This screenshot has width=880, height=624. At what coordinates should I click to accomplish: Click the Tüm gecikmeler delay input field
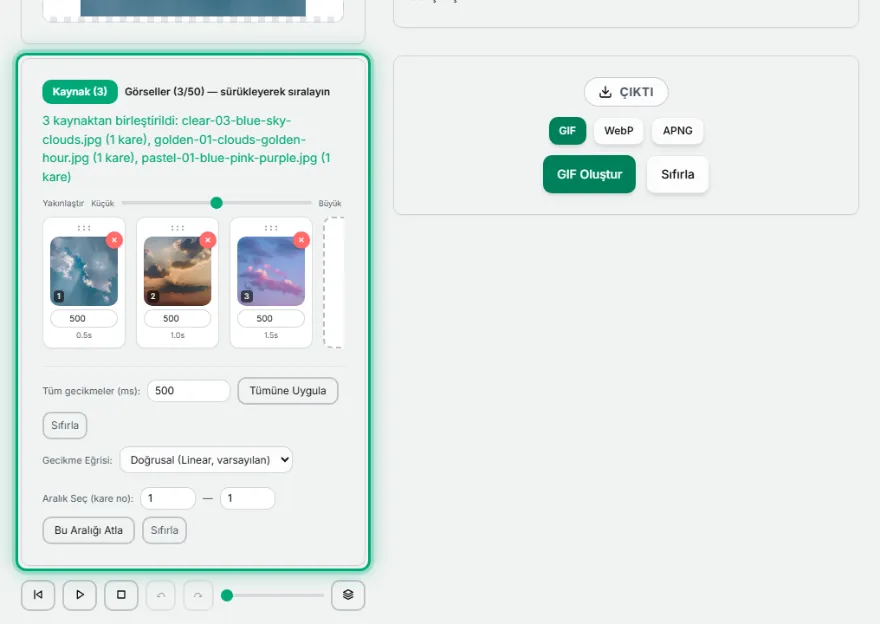[x=189, y=391]
